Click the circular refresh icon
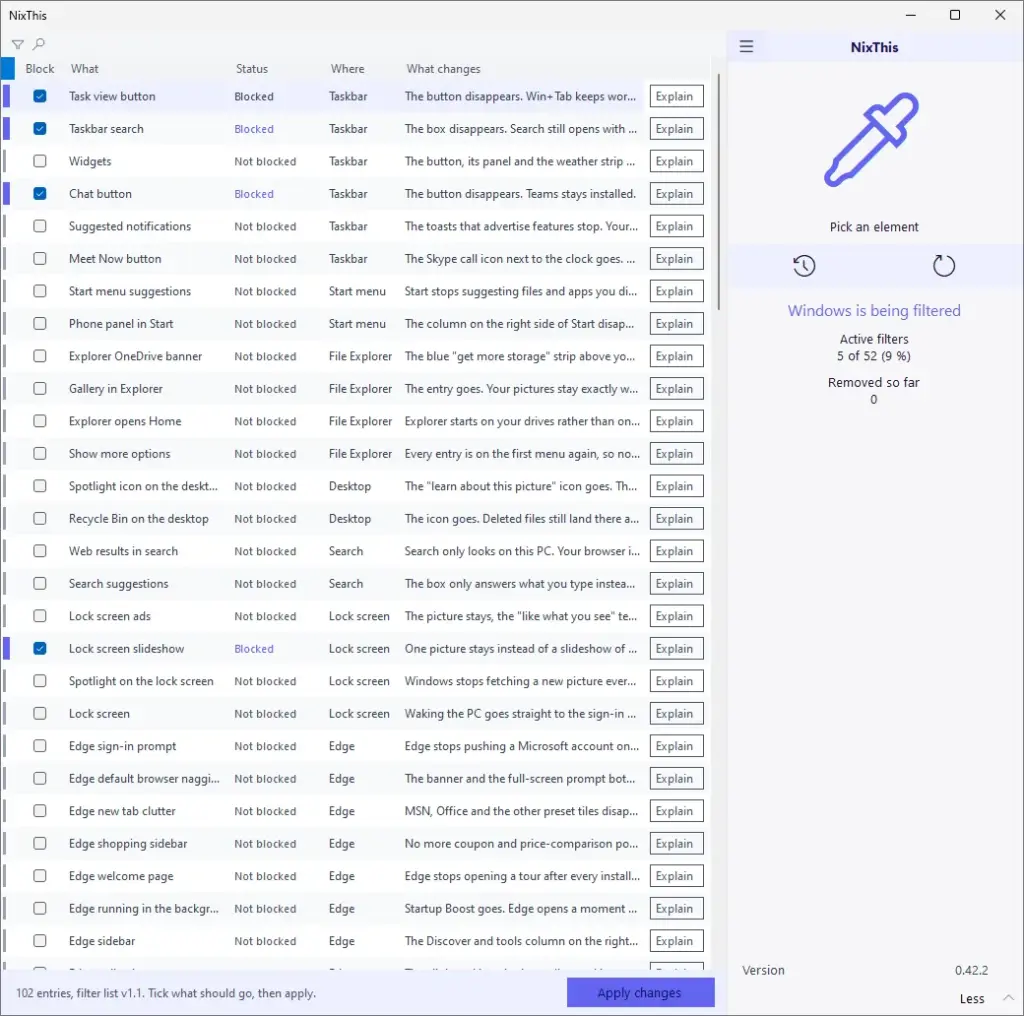 tap(943, 266)
